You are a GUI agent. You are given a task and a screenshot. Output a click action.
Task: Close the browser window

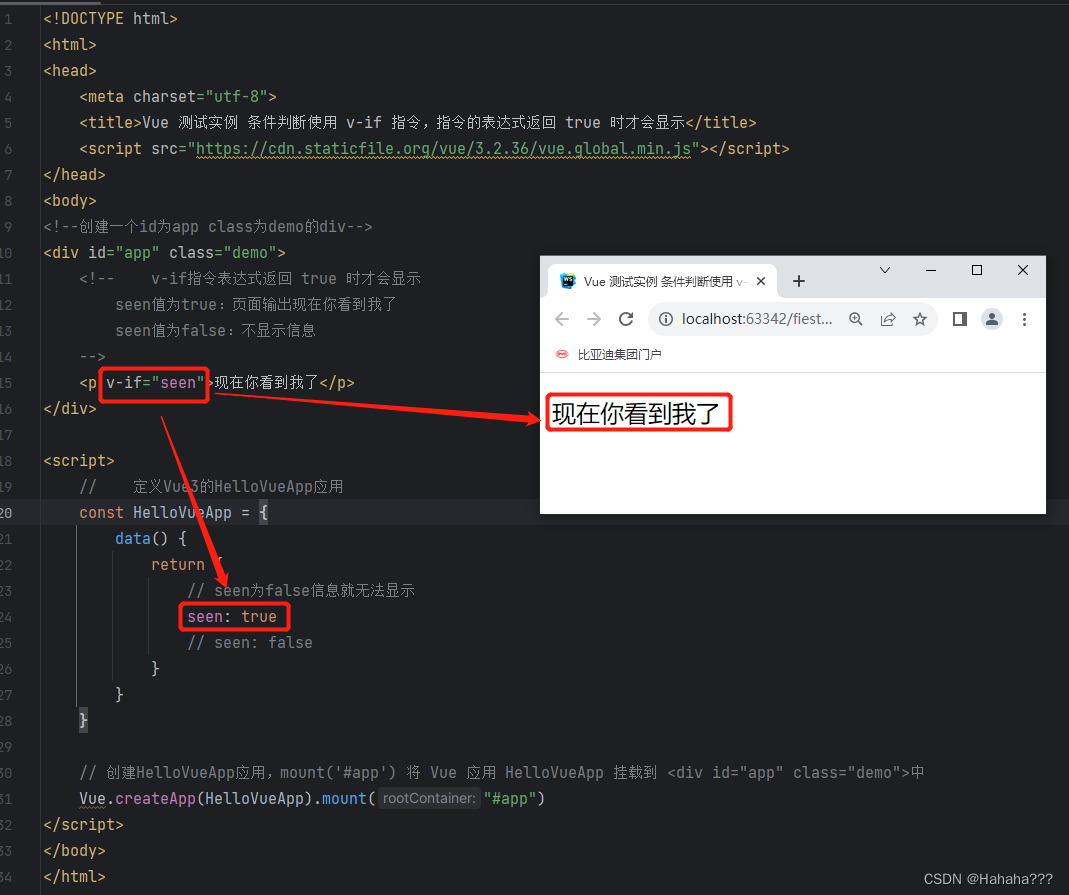click(x=1023, y=271)
